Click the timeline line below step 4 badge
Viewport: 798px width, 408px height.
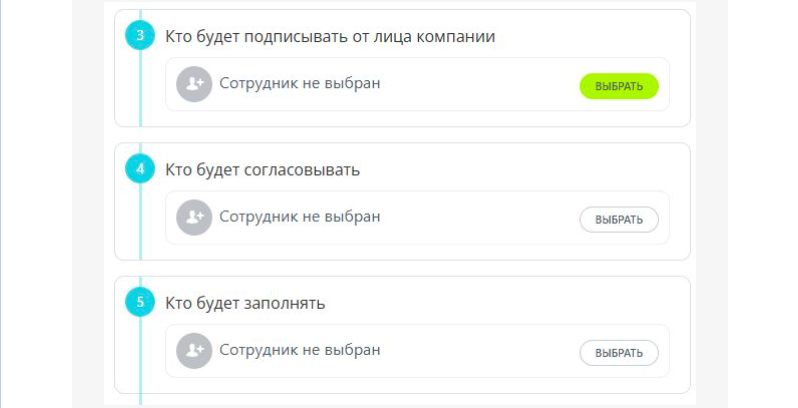tap(140, 221)
